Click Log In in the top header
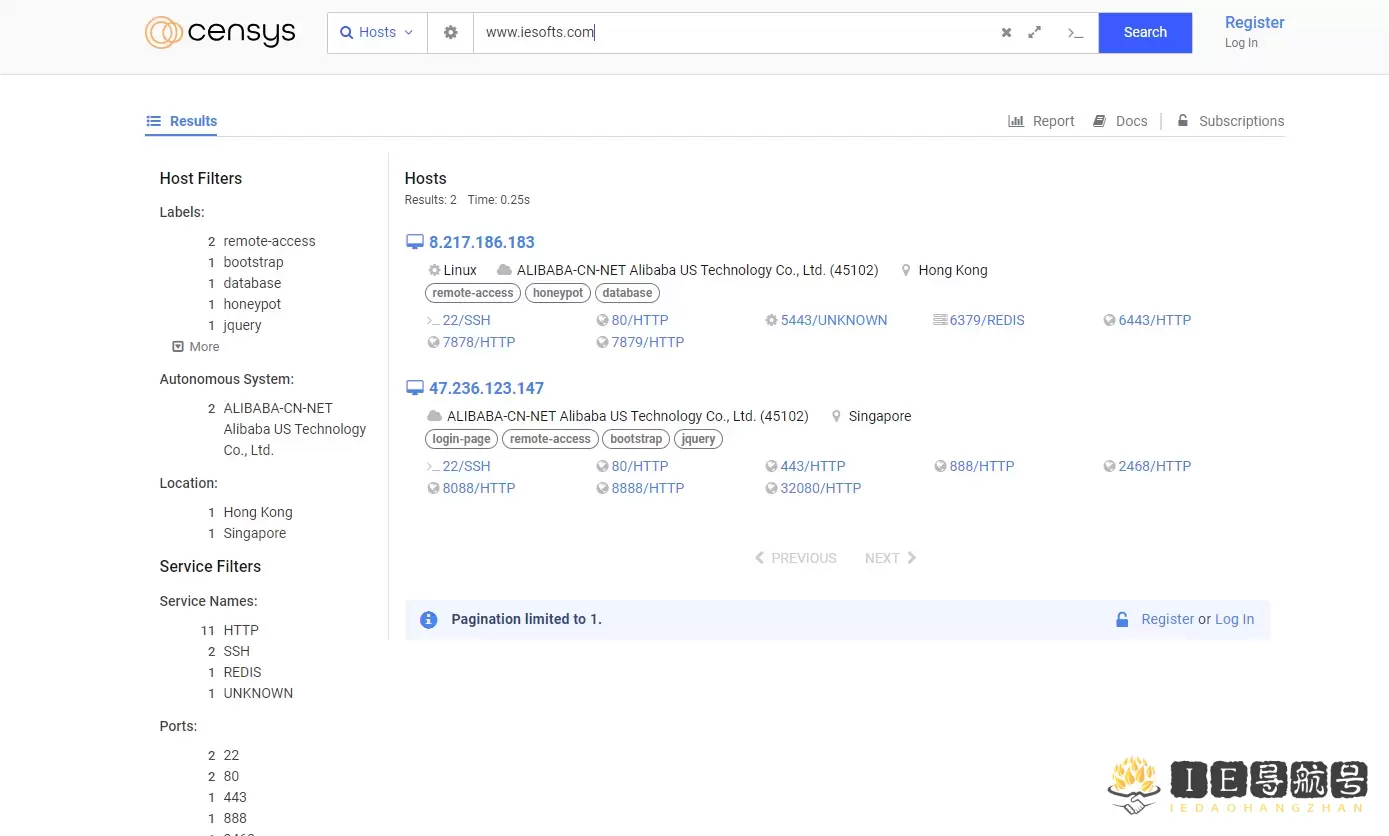The image size is (1389, 836). point(1241,43)
